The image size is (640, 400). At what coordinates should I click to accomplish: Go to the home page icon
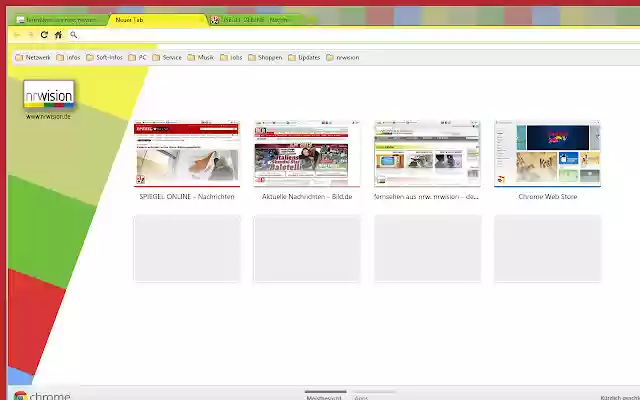[x=58, y=35]
